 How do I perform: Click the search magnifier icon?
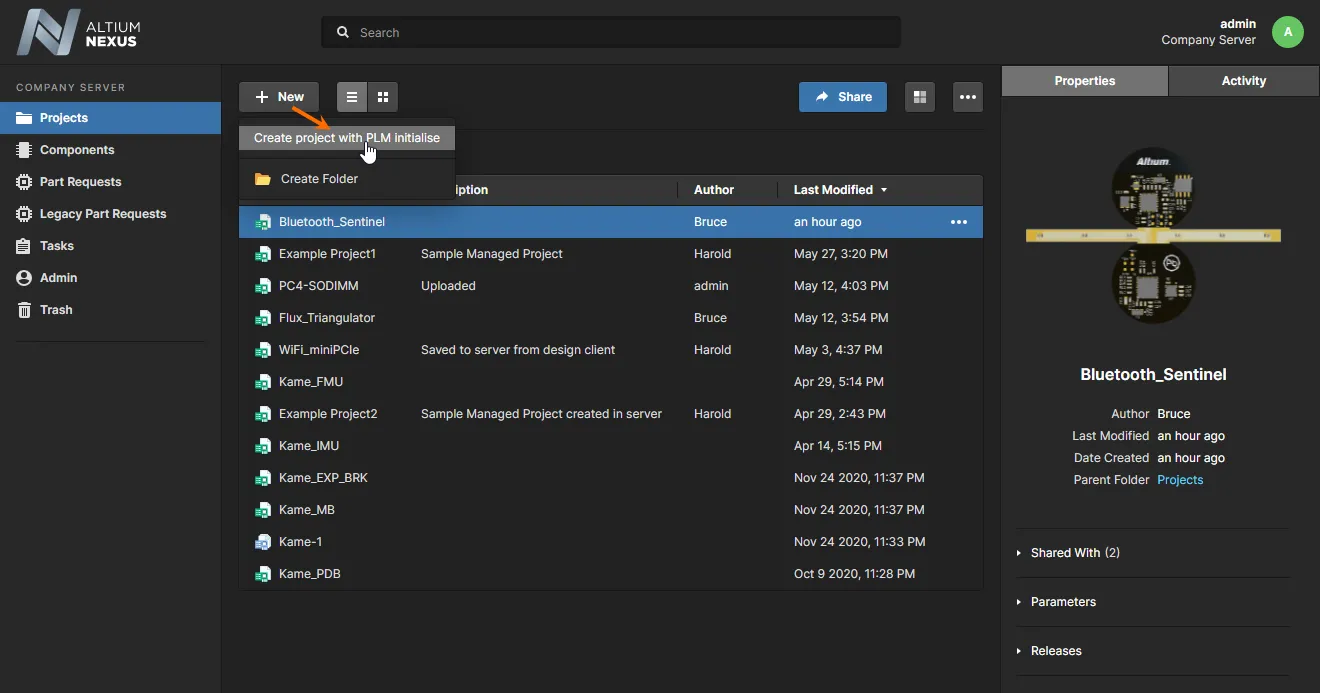coord(343,32)
